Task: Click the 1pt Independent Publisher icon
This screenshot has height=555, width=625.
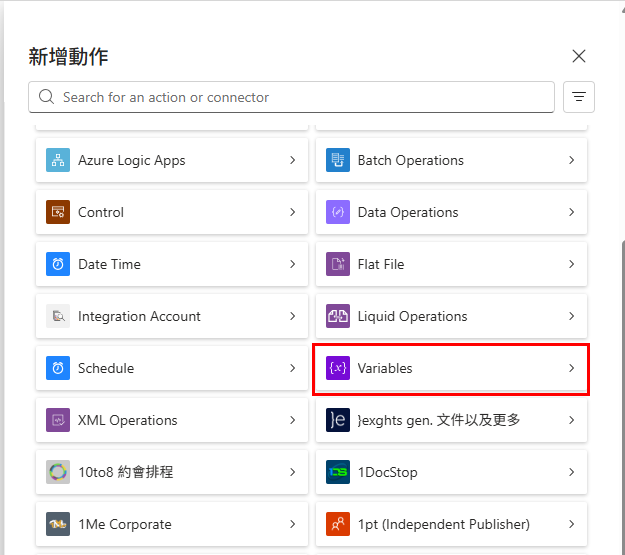Action: pos(338,524)
